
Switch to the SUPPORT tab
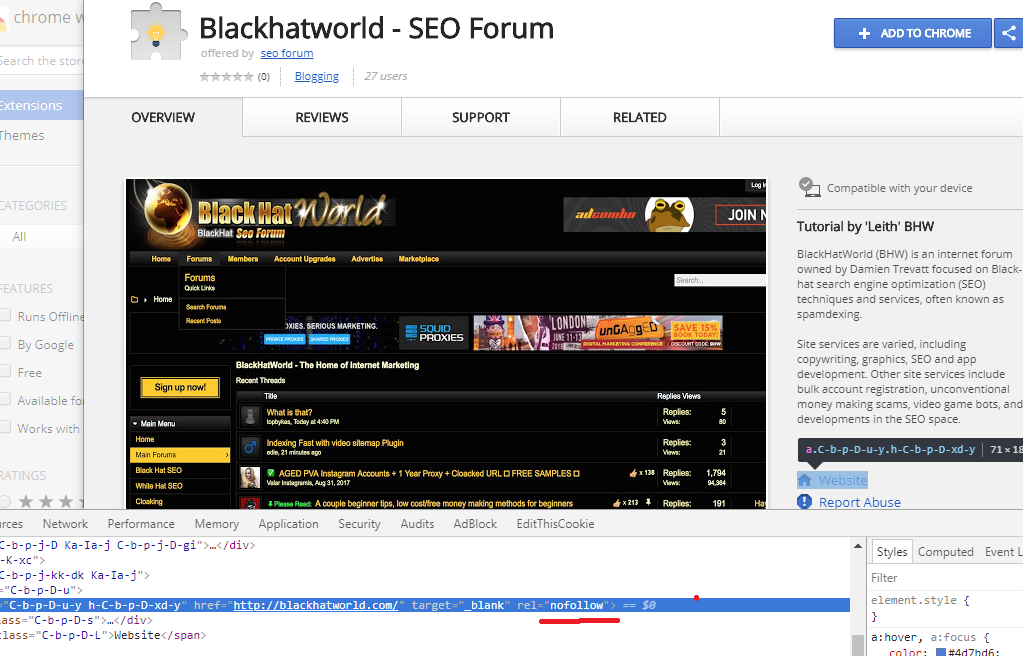point(481,117)
